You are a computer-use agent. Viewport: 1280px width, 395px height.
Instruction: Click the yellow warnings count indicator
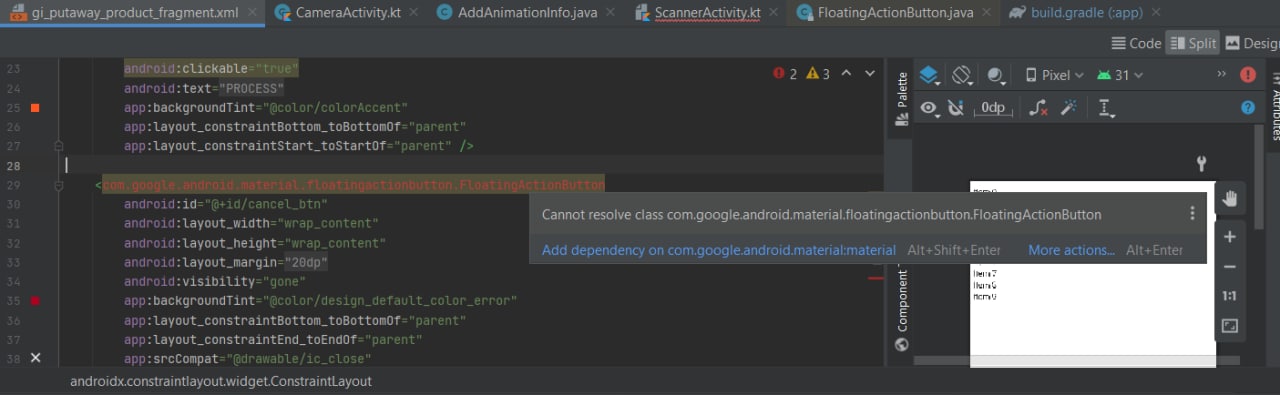(818, 73)
